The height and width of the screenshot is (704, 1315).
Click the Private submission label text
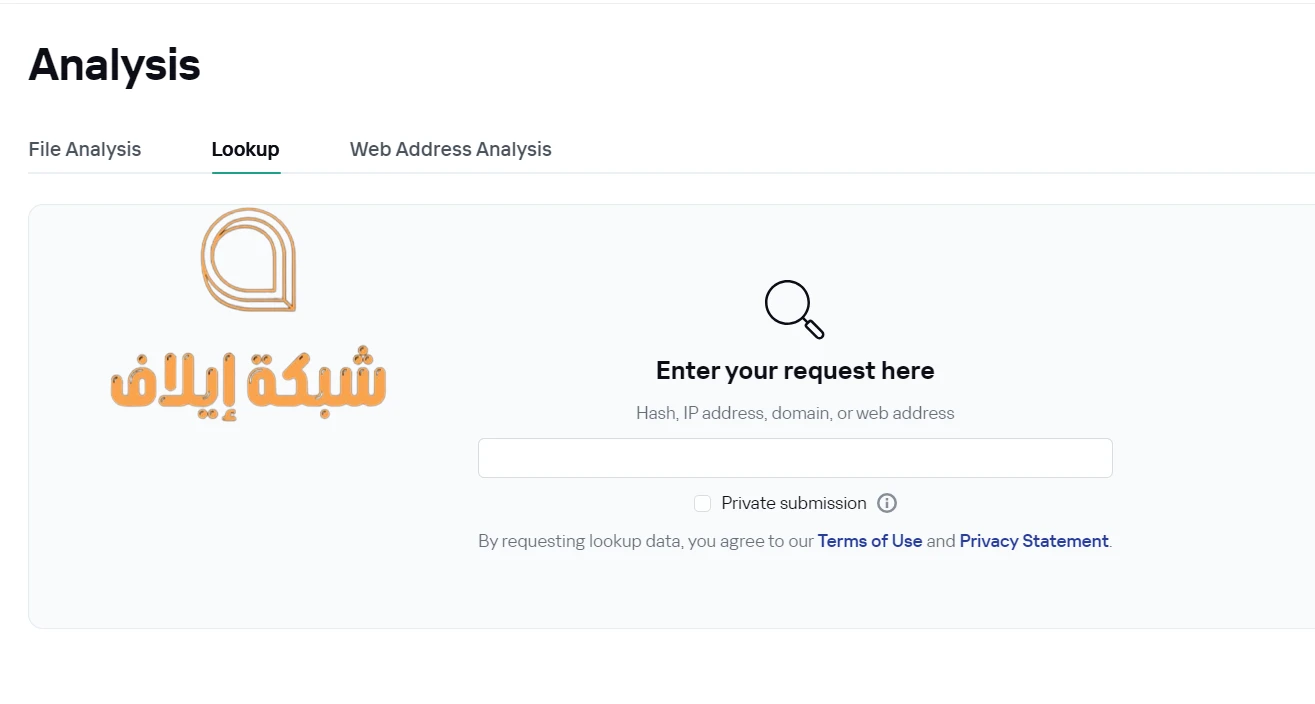coord(794,503)
